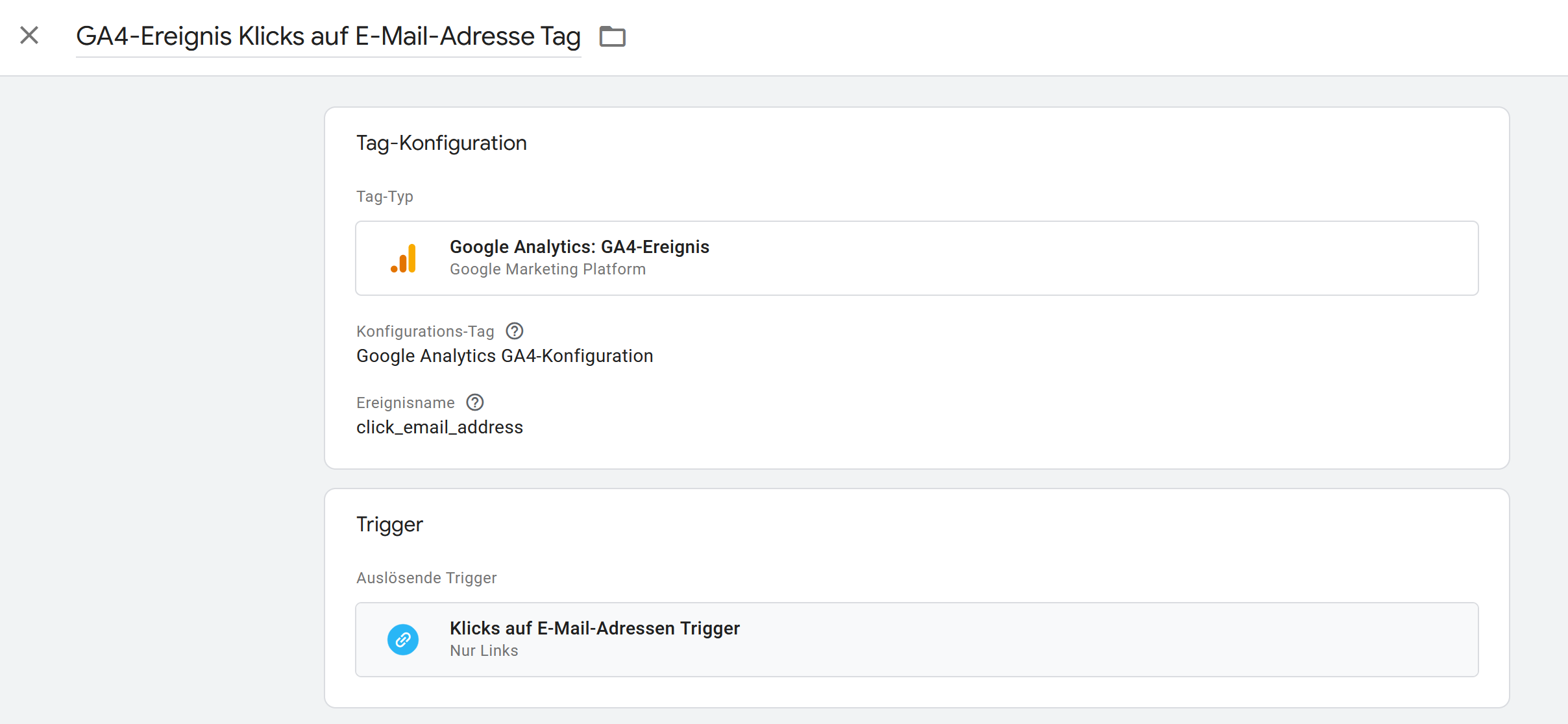The height and width of the screenshot is (724, 1568).
Task: Open help icon beside Ereignisname
Action: pos(475,402)
